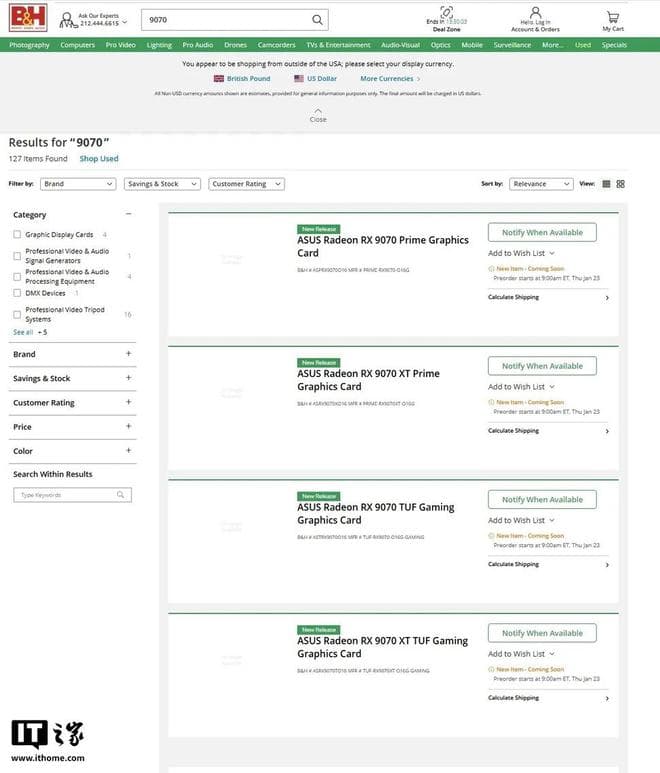Image resolution: width=660 pixels, height=773 pixels.
Task: Switch to list view icon
Action: 606,184
